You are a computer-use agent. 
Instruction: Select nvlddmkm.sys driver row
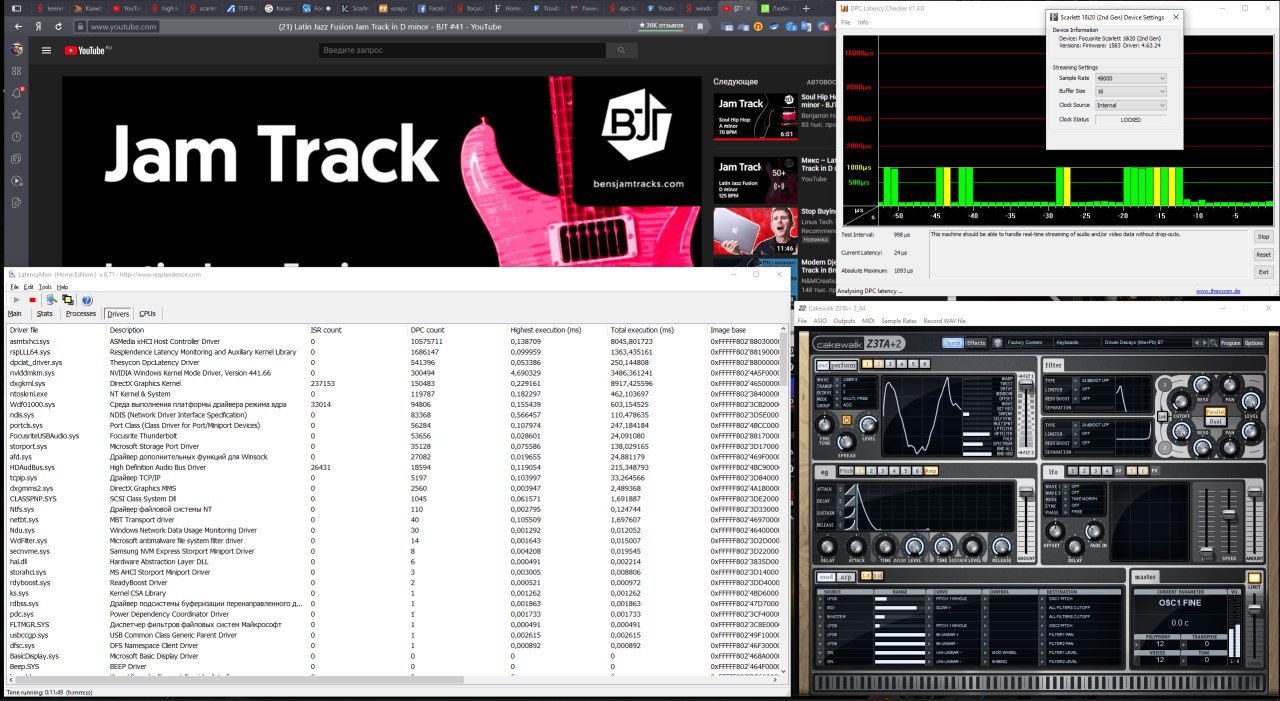pos(396,373)
